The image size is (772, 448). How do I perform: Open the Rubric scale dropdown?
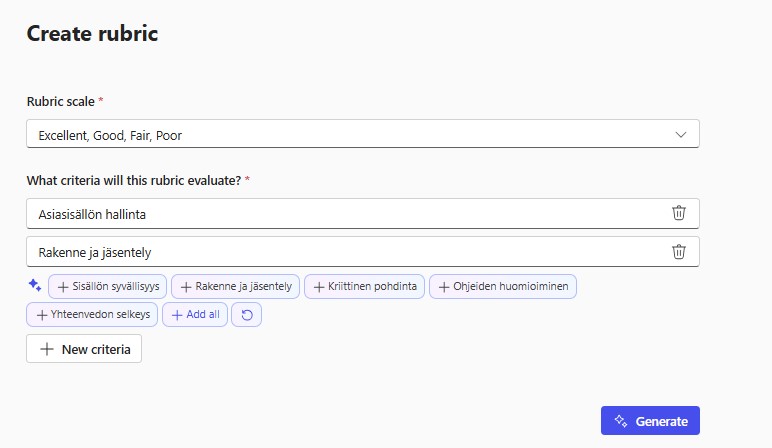click(362, 134)
